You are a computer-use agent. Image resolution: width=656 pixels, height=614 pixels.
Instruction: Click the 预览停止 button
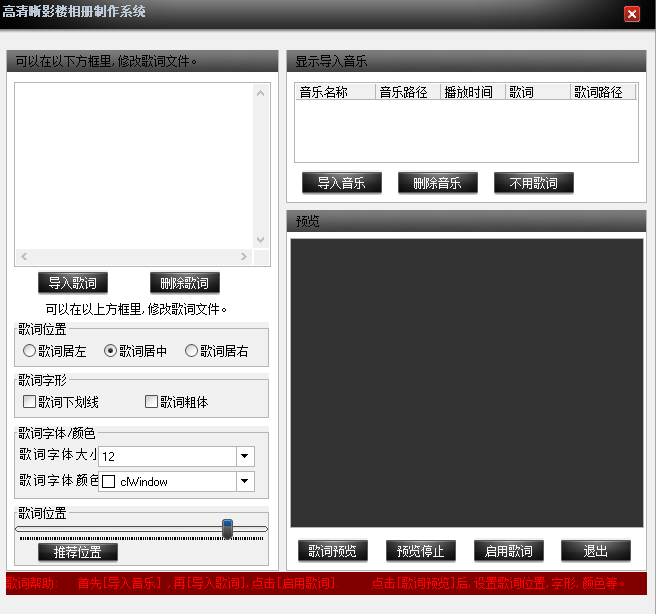421,551
